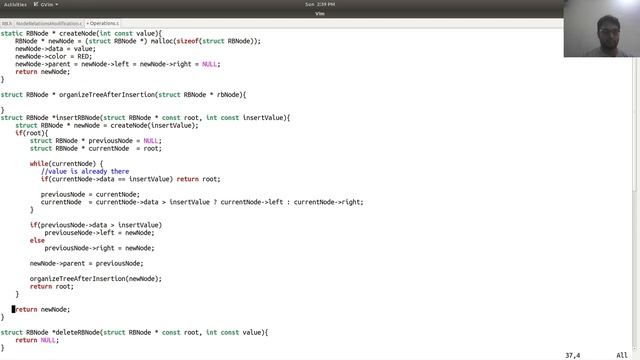This screenshot has height=360, width=640.
Task: Open the clock showing Sun 2:39 PM
Action: pos(320,4)
